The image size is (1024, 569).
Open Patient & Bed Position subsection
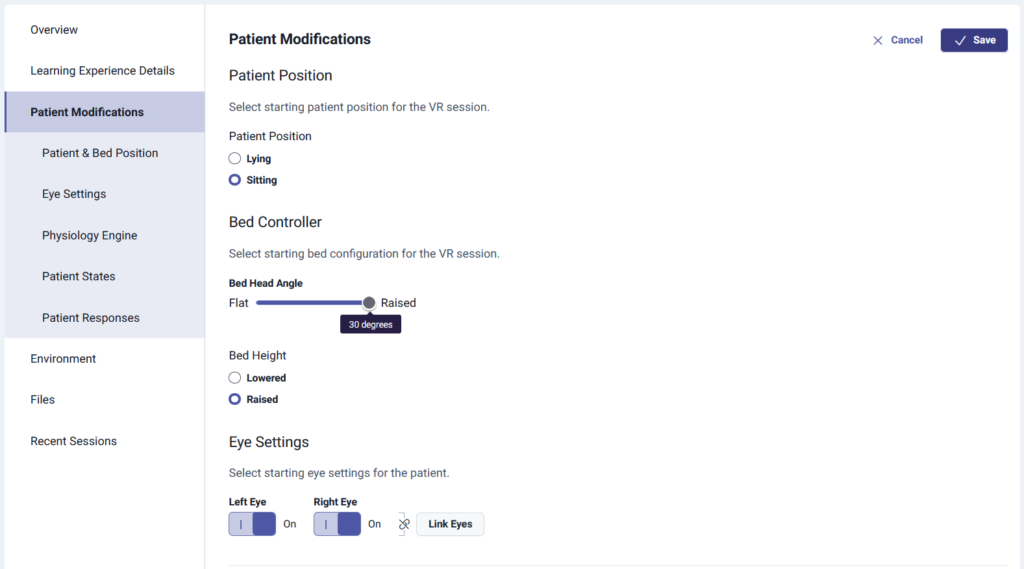(100, 153)
